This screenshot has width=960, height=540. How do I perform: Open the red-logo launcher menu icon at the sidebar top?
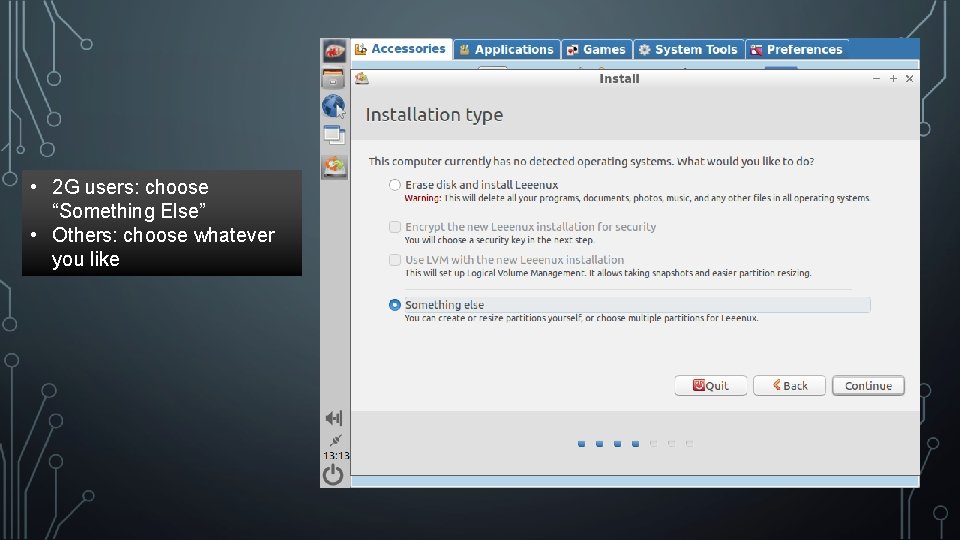334,51
